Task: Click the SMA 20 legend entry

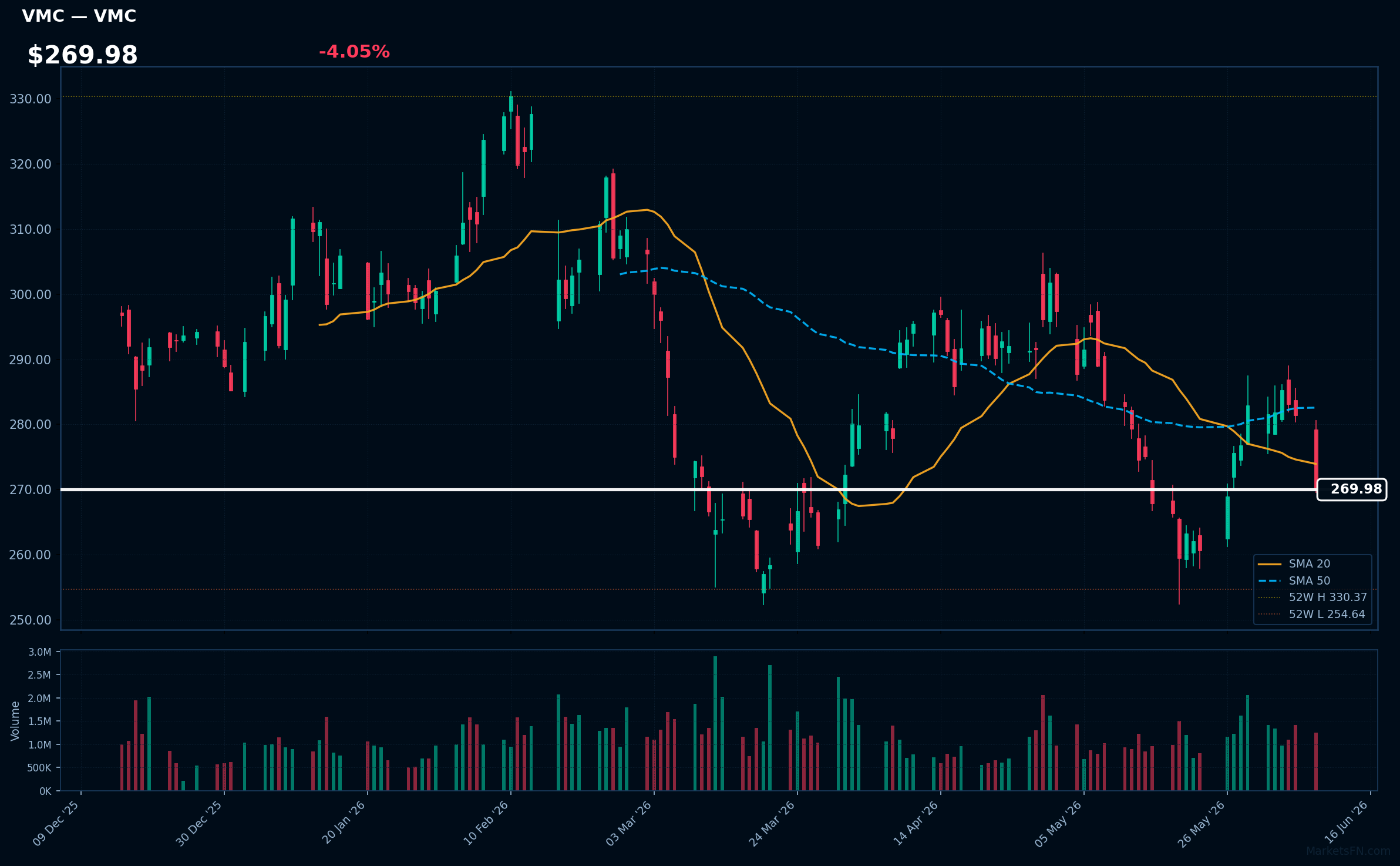Action: [x=1309, y=564]
